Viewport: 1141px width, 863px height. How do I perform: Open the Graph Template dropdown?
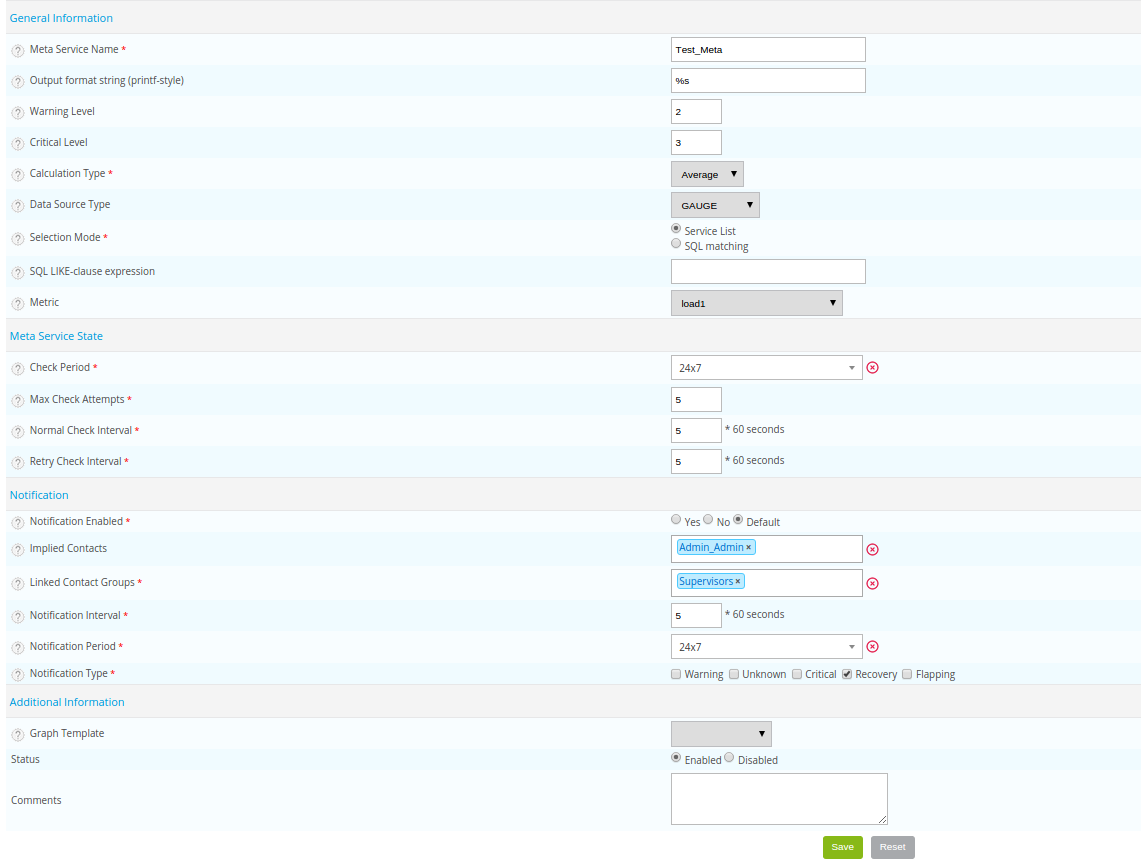coord(721,734)
